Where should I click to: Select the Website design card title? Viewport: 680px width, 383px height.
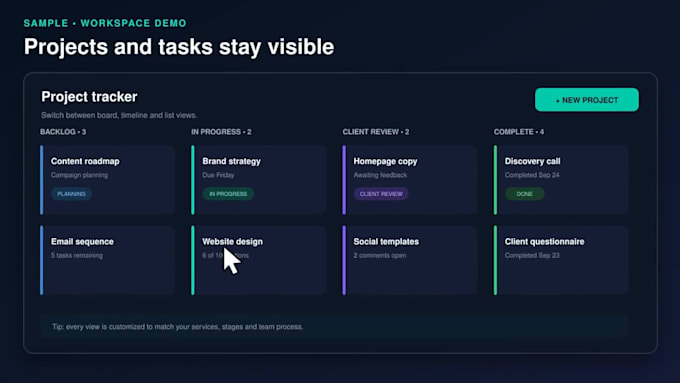point(232,242)
